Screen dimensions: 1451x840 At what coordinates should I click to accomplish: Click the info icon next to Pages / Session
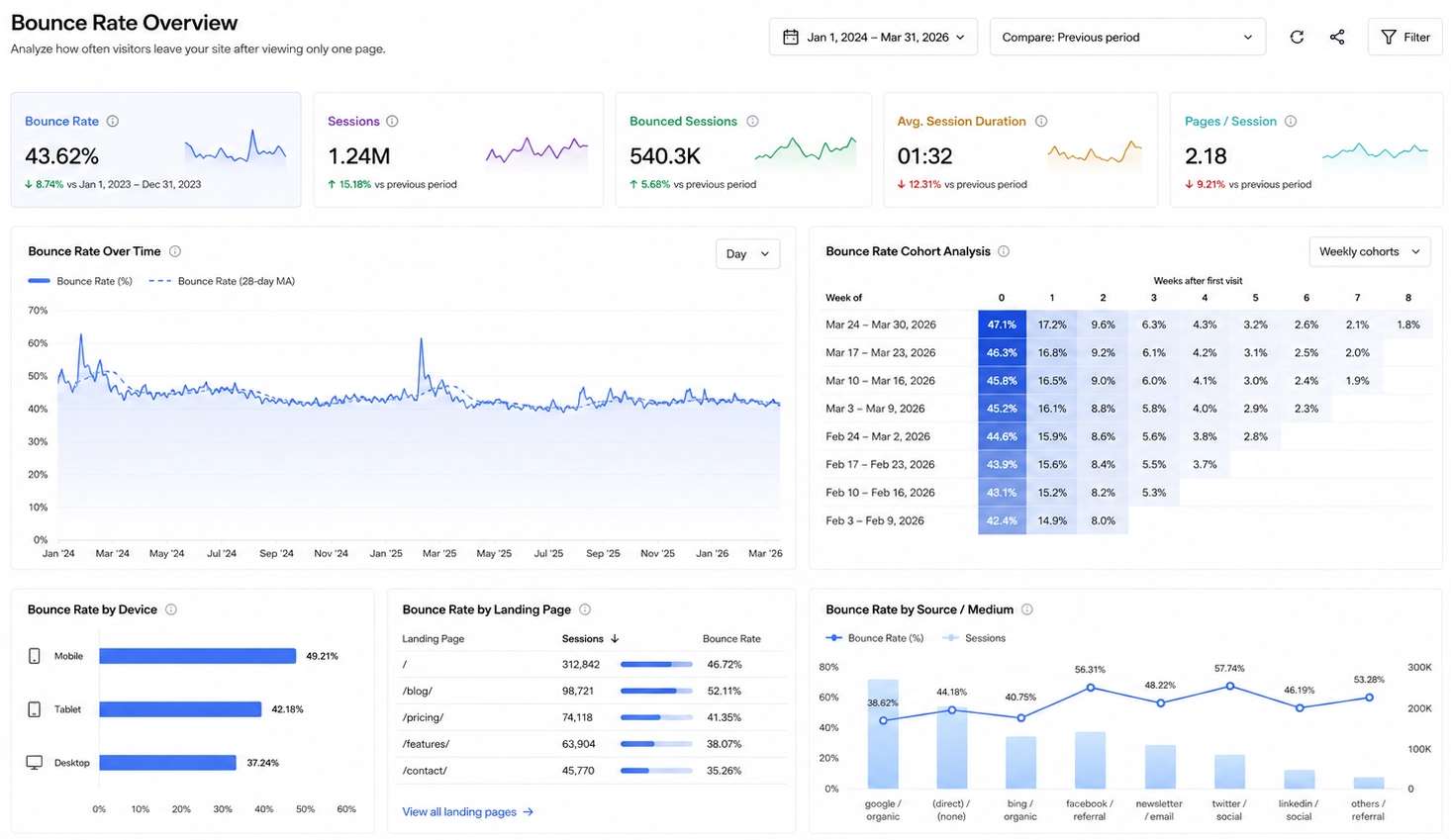(x=1291, y=121)
